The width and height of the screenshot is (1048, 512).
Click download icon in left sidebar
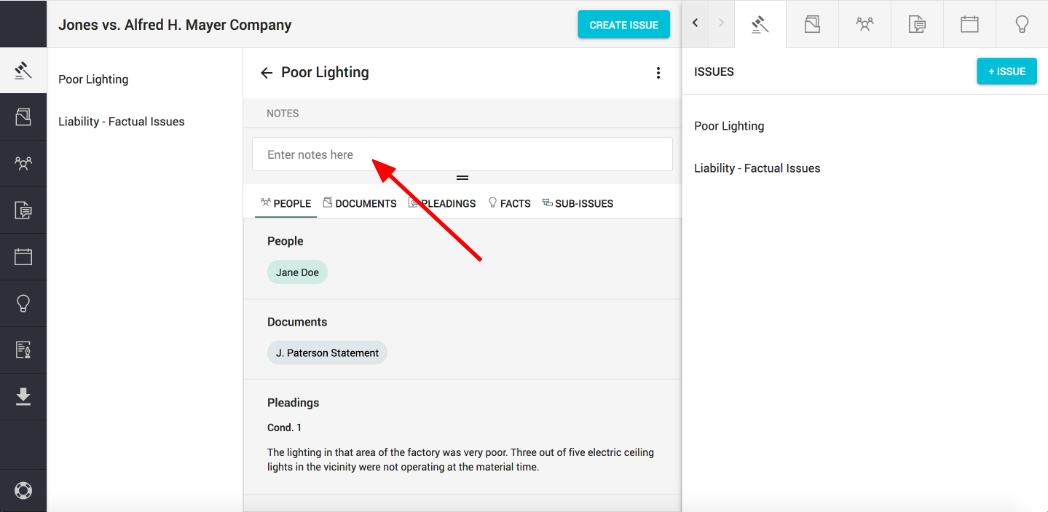(23, 397)
